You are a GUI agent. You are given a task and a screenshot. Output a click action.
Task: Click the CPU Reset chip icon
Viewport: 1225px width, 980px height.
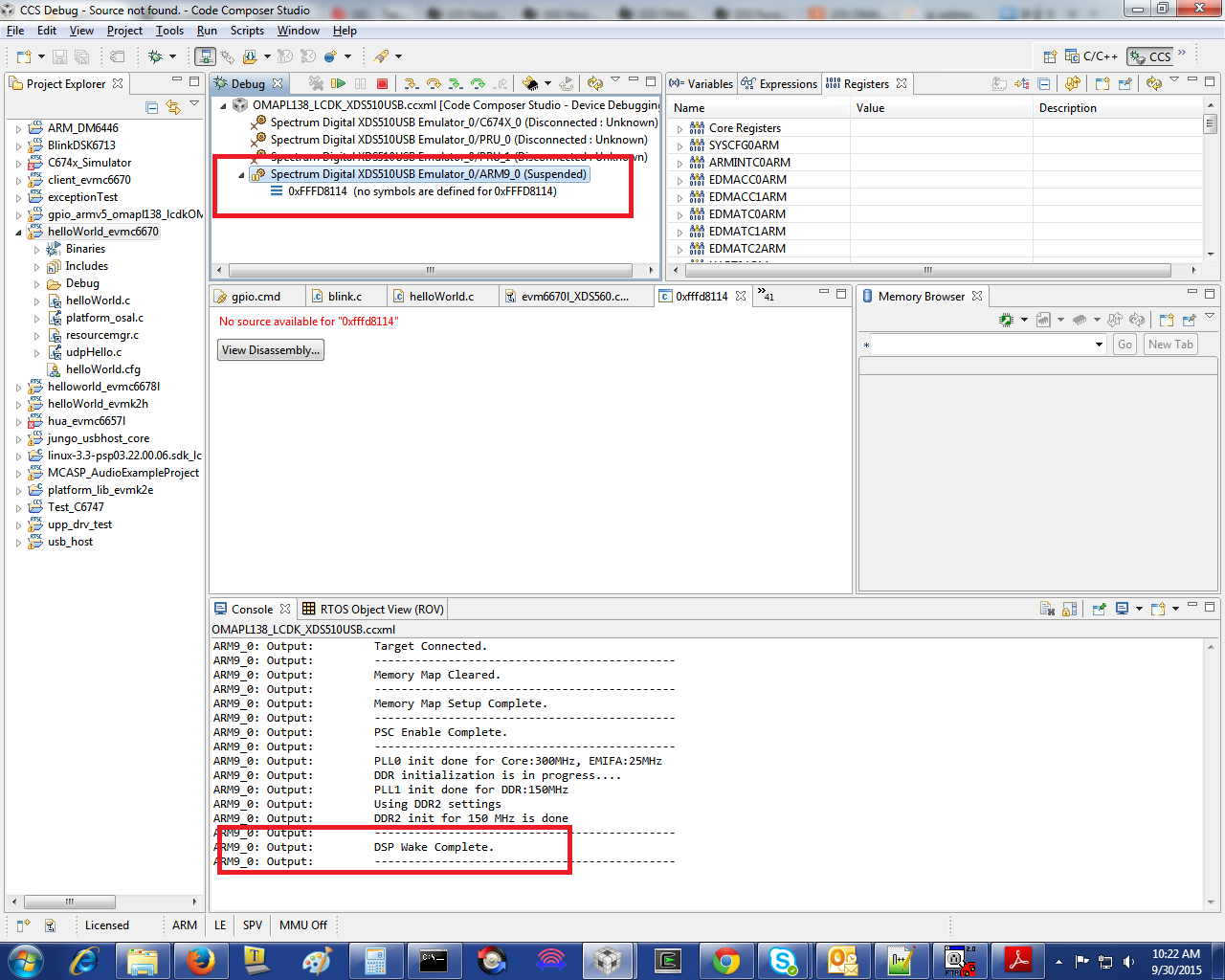pyautogui.click(x=530, y=84)
